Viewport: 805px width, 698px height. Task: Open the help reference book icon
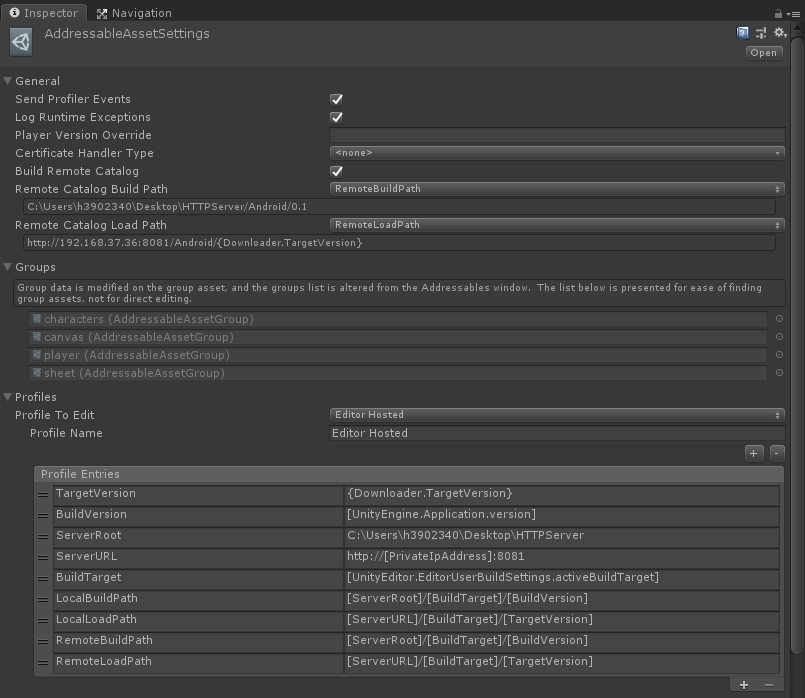coord(742,33)
